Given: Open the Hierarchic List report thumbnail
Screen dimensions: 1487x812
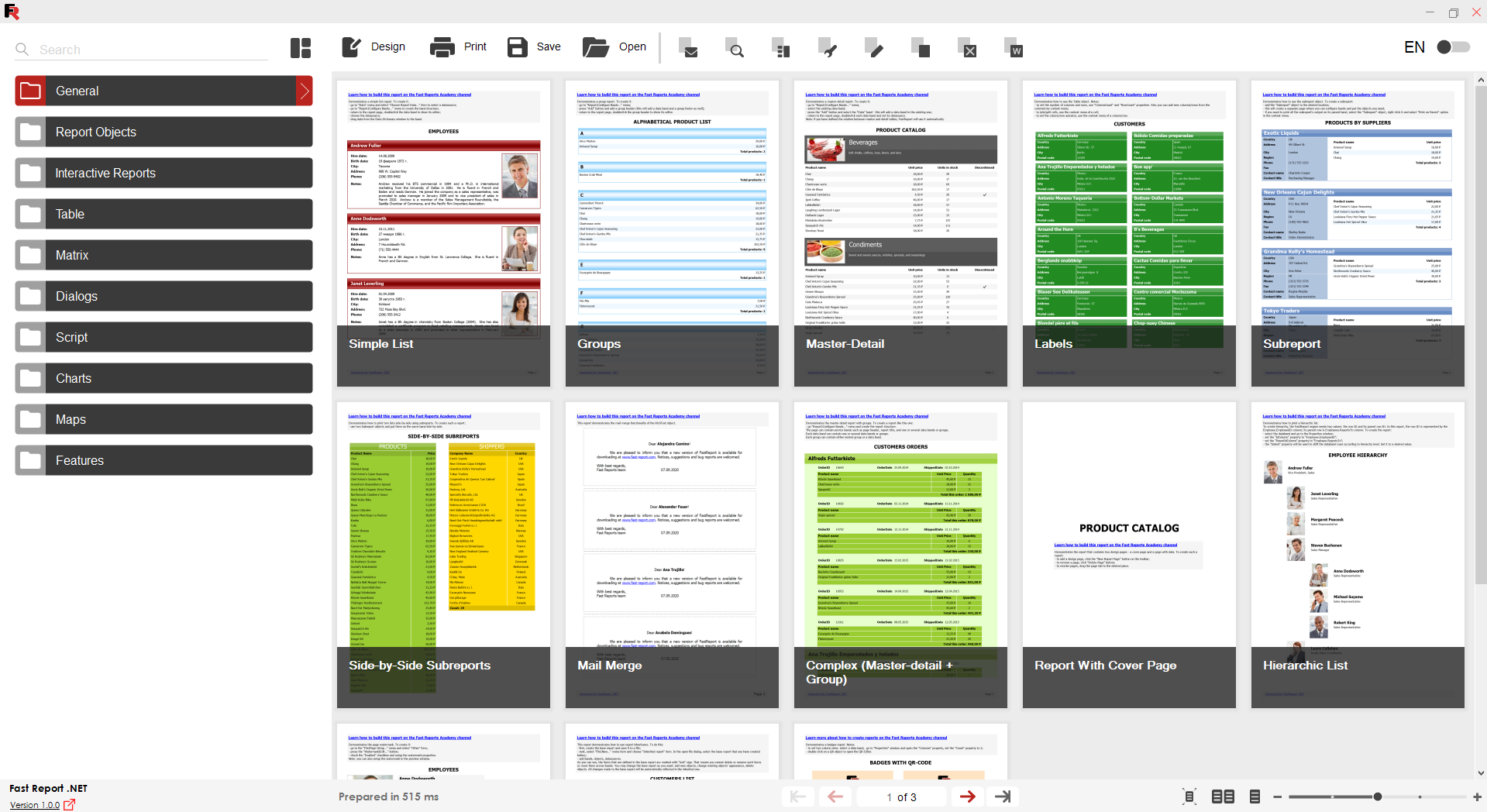Looking at the screenshot, I should click(x=1358, y=555).
